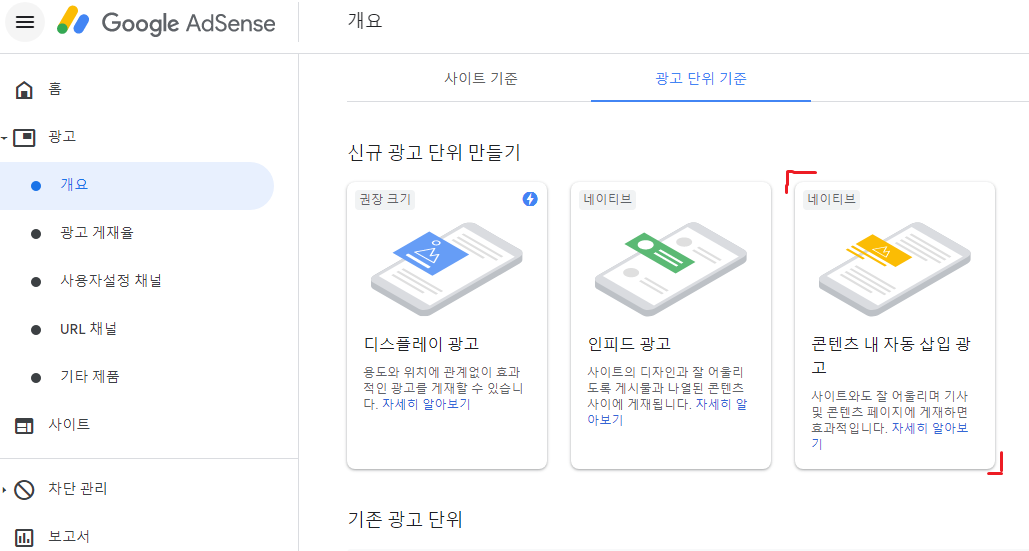The width and height of the screenshot is (1029, 551).
Task: Click the 디스플레이 광고 card title
Action: [422, 344]
